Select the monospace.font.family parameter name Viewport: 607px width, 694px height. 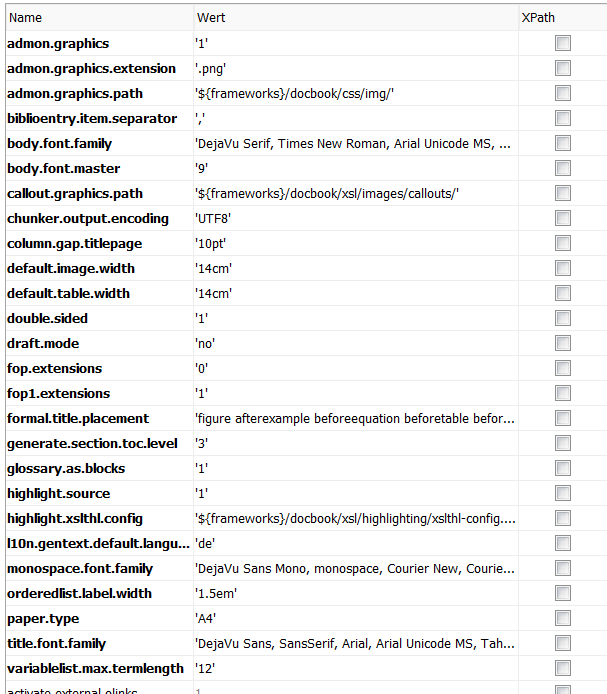(80, 569)
